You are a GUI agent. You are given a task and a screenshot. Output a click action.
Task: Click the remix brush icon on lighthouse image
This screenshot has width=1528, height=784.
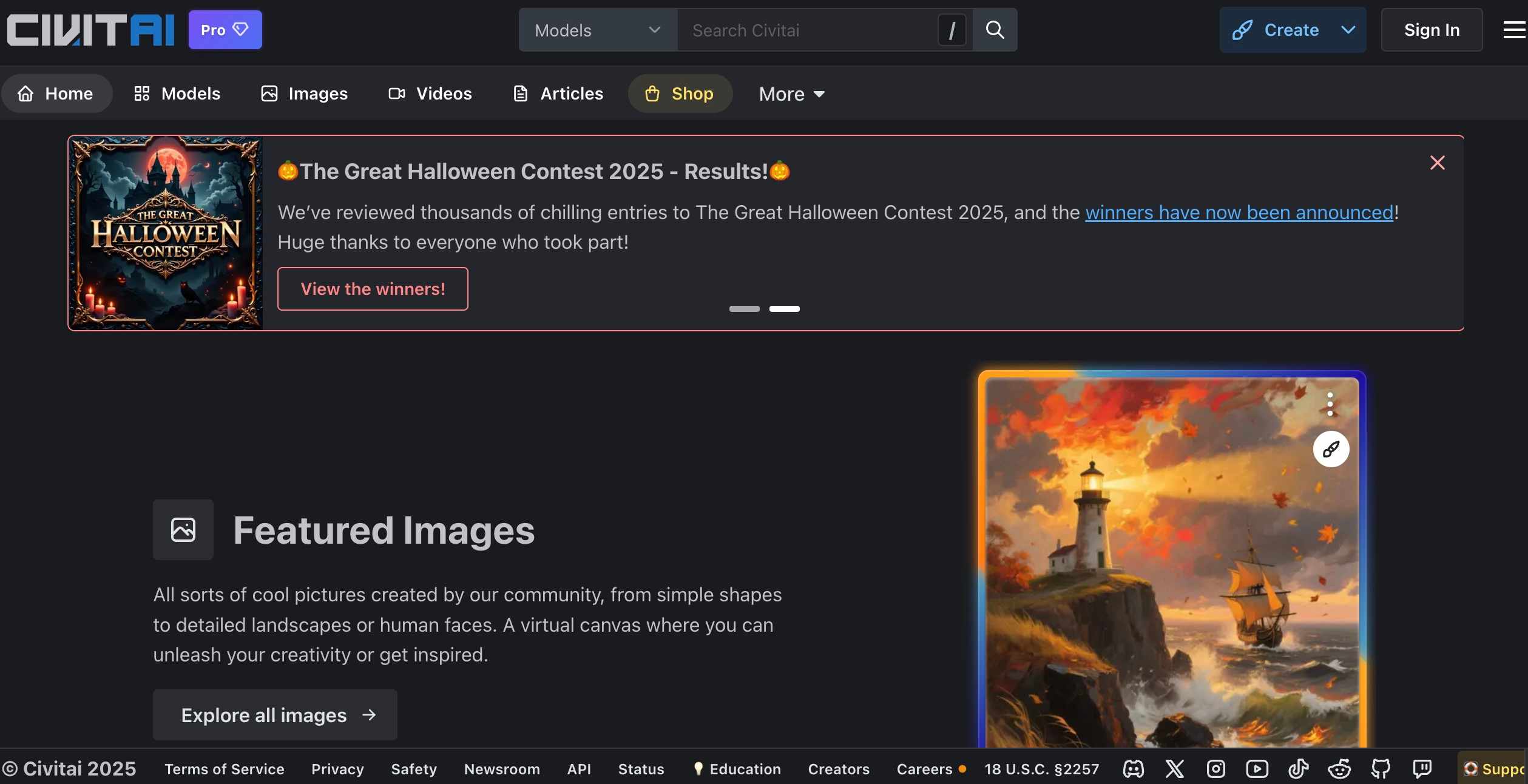point(1331,449)
